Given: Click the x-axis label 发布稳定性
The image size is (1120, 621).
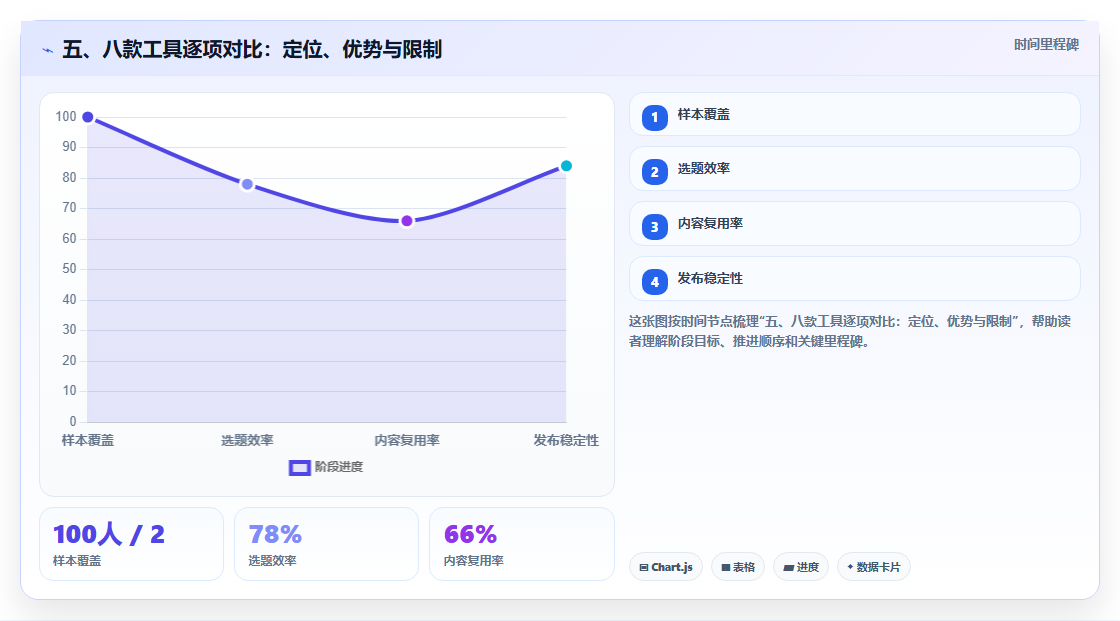Looking at the screenshot, I should coord(566,440).
